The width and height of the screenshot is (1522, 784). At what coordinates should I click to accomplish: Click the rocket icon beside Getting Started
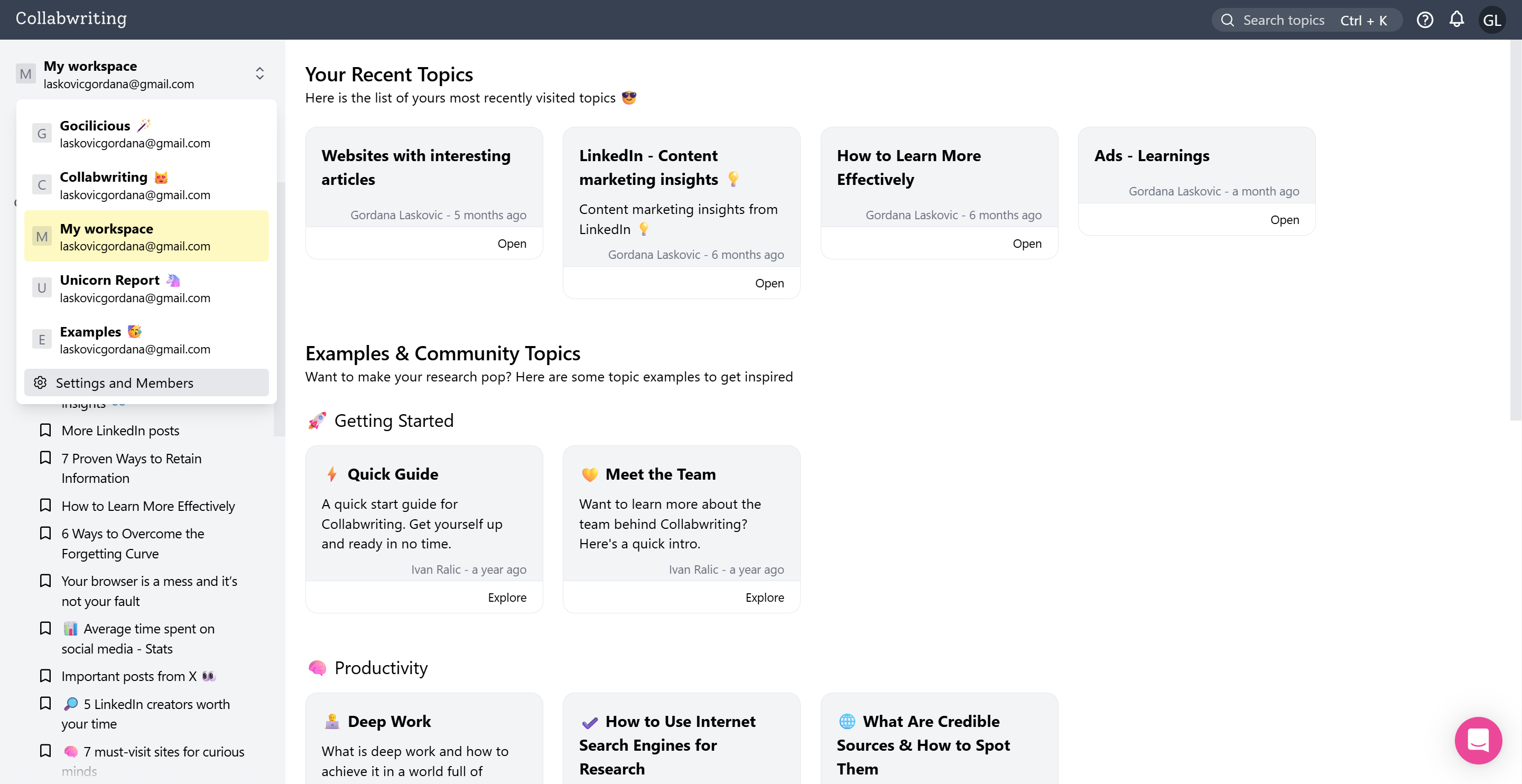click(x=317, y=421)
